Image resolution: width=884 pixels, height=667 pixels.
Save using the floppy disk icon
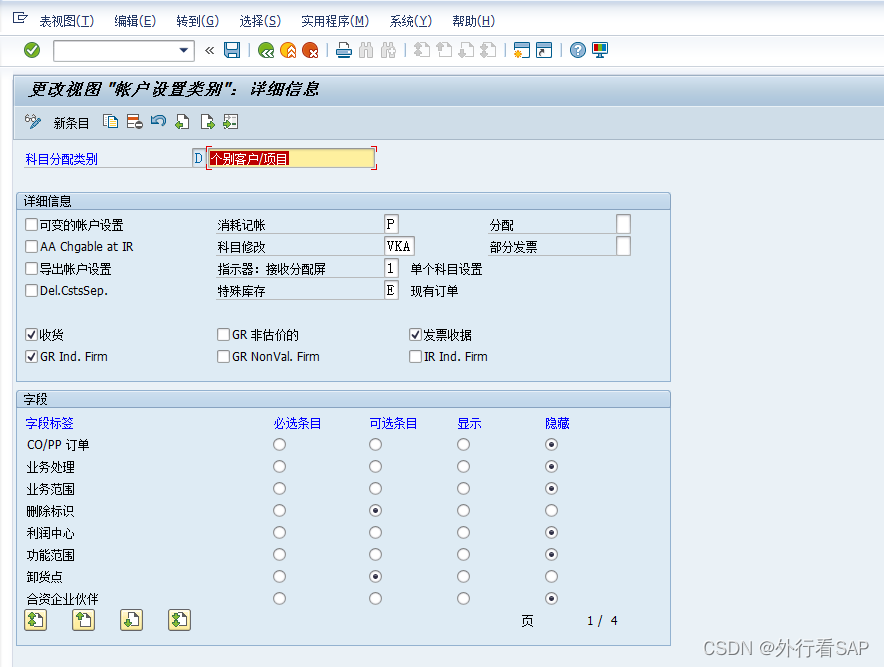(x=232, y=50)
